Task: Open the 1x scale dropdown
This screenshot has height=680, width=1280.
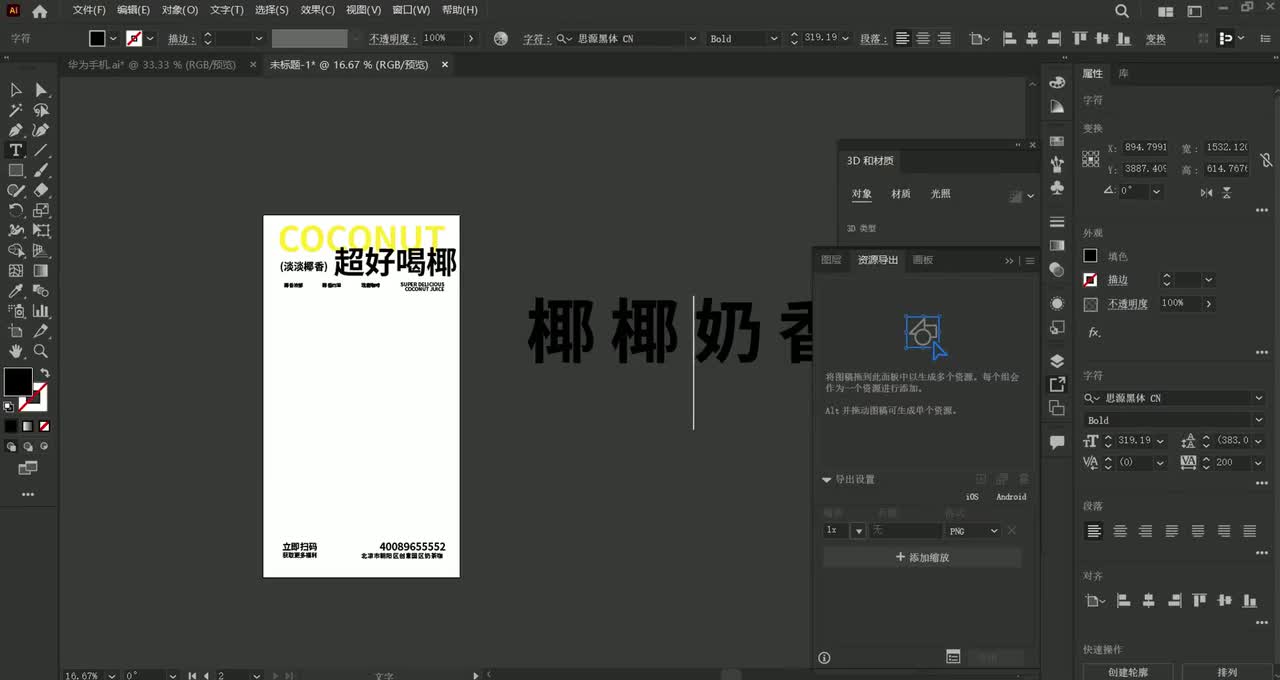Action: 858,531
